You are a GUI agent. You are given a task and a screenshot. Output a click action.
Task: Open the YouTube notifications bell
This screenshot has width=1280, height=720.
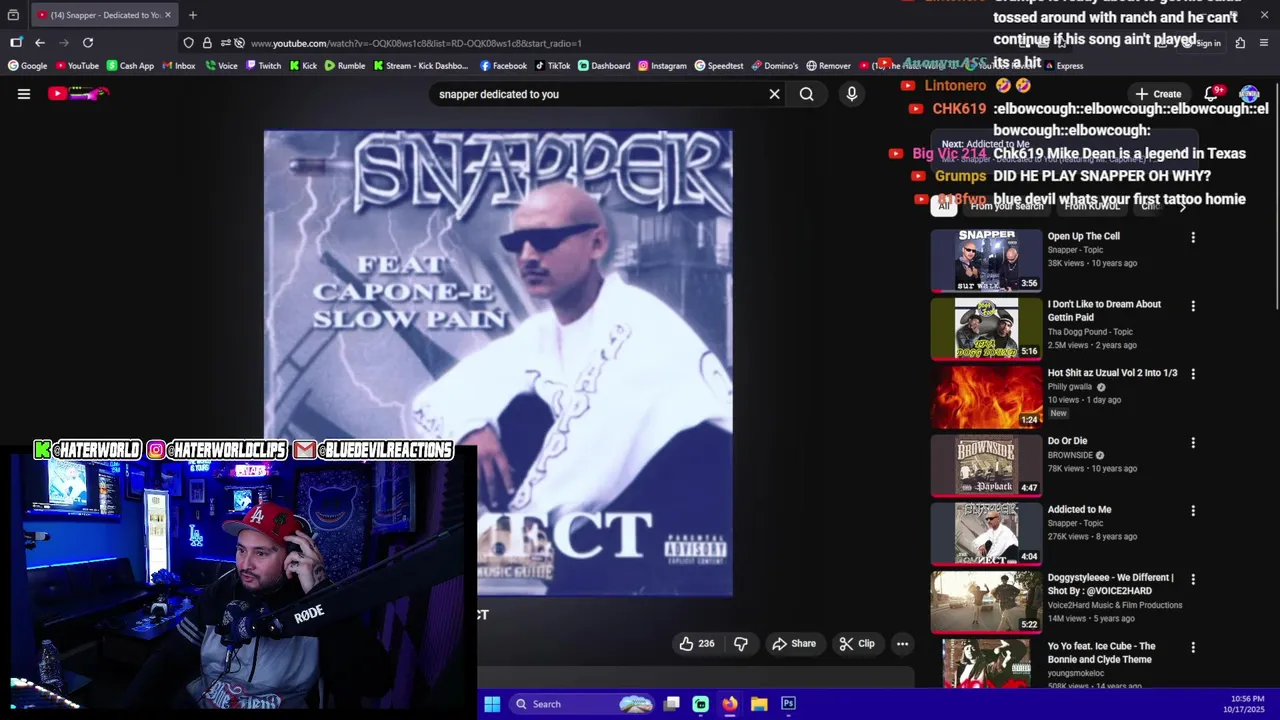pyautogui.click(x=1211, y=94)
